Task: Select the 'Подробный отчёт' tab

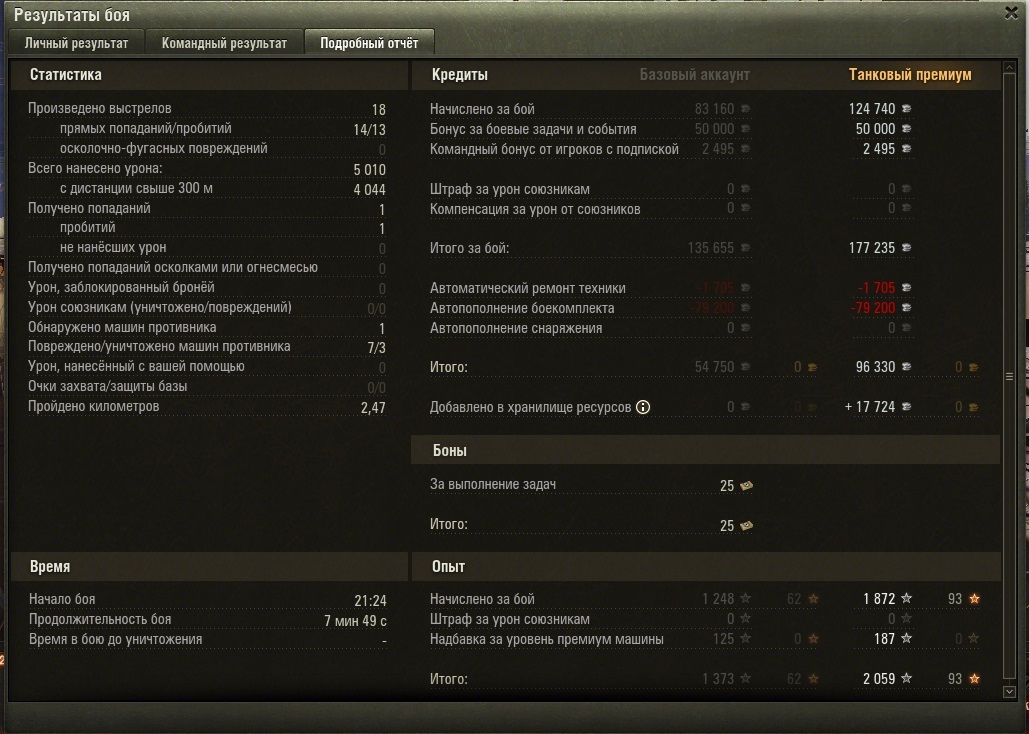Action: pyautogui.click(x=369, y=43)
